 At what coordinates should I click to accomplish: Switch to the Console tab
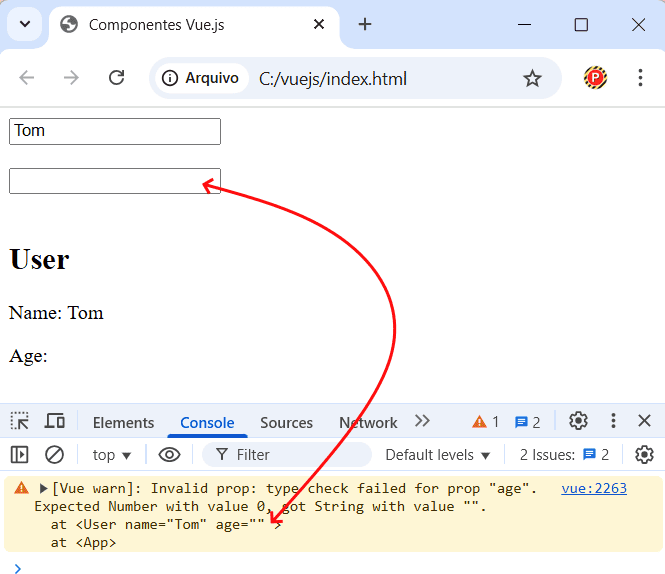207,423
